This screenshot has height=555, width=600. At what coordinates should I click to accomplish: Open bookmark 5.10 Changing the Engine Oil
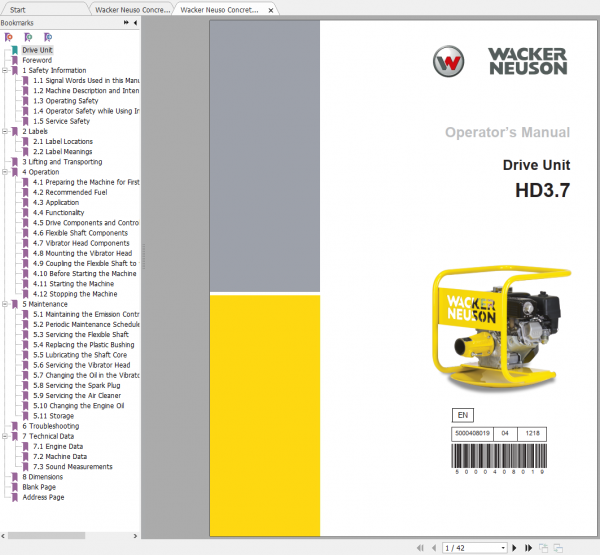pos(78,406)
